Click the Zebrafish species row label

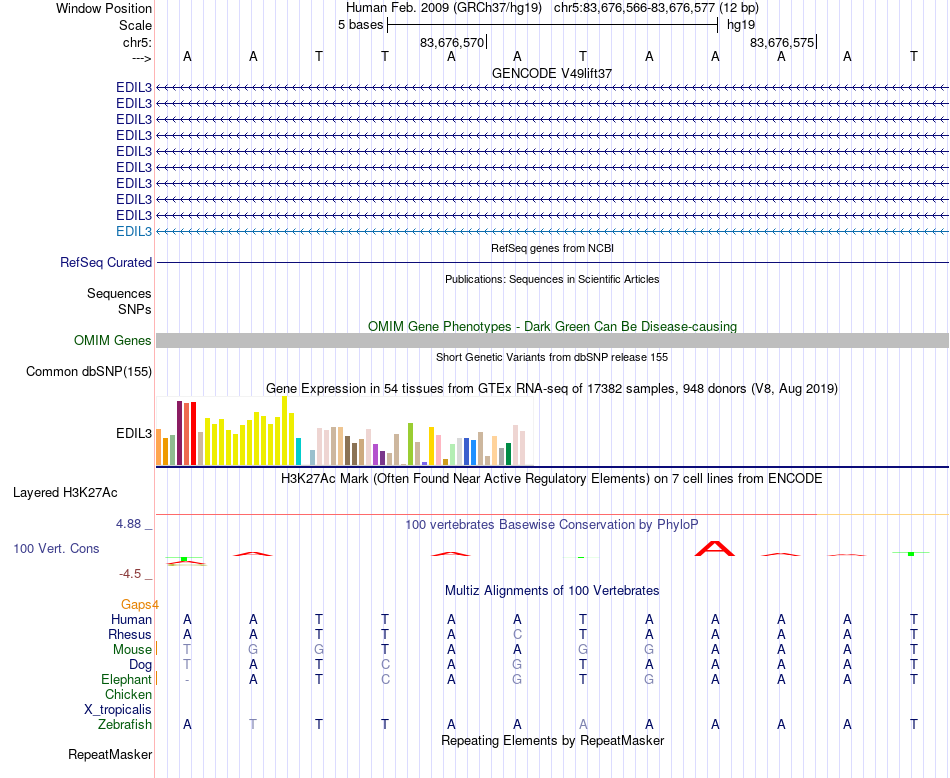(x=125, y=725)
